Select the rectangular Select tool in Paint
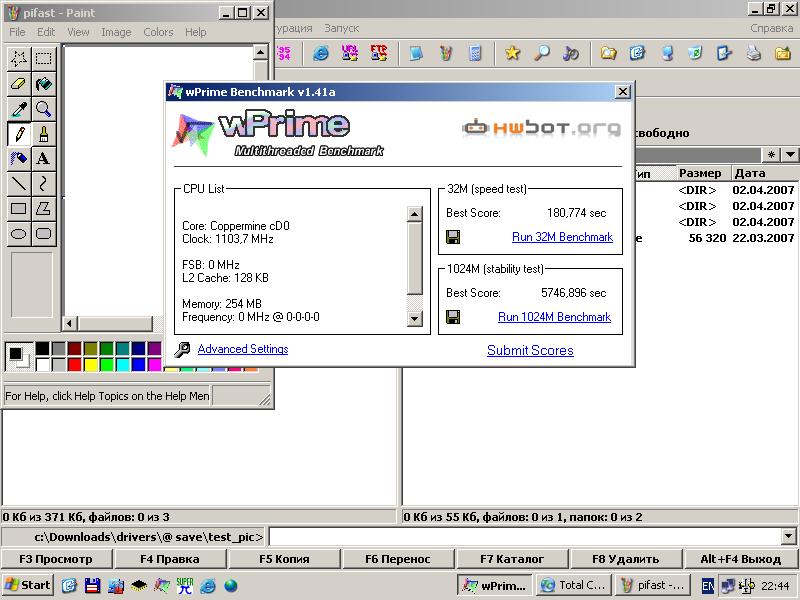 pos(43,58)
